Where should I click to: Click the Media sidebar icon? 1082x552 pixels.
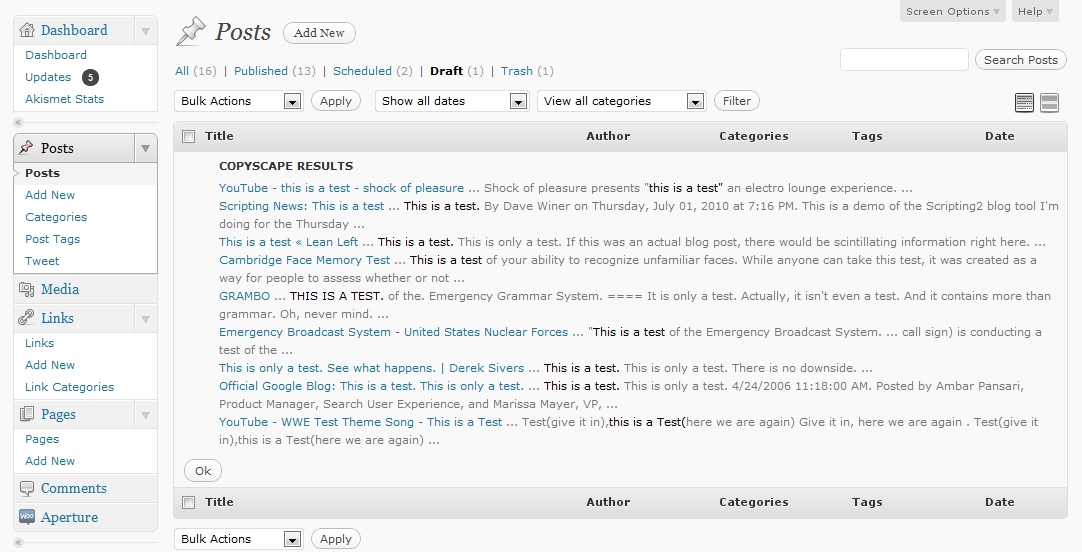coord(27,289)
